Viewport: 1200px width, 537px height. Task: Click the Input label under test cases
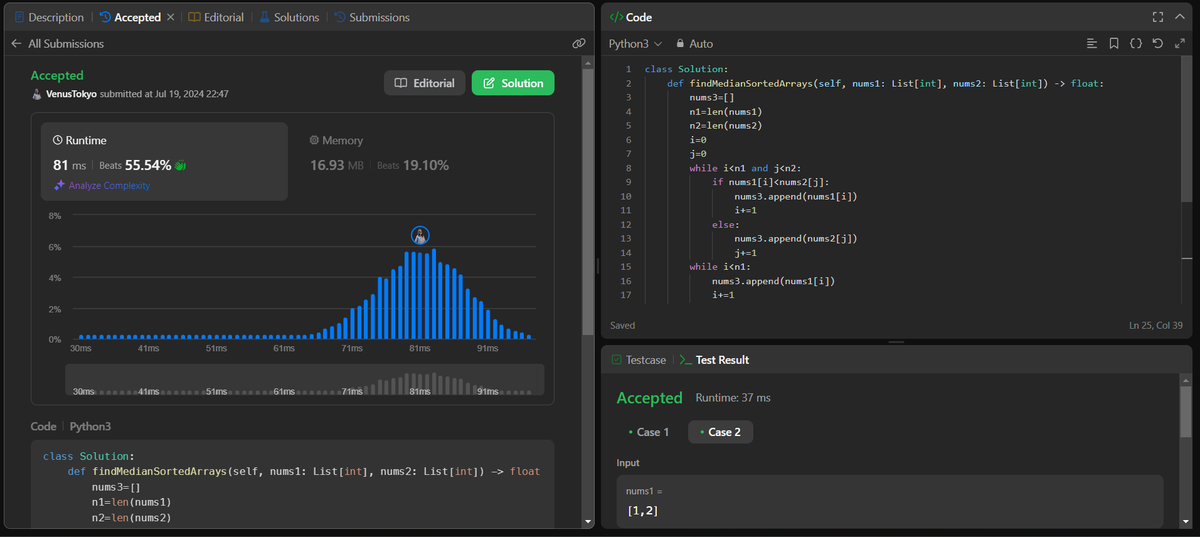628,463
